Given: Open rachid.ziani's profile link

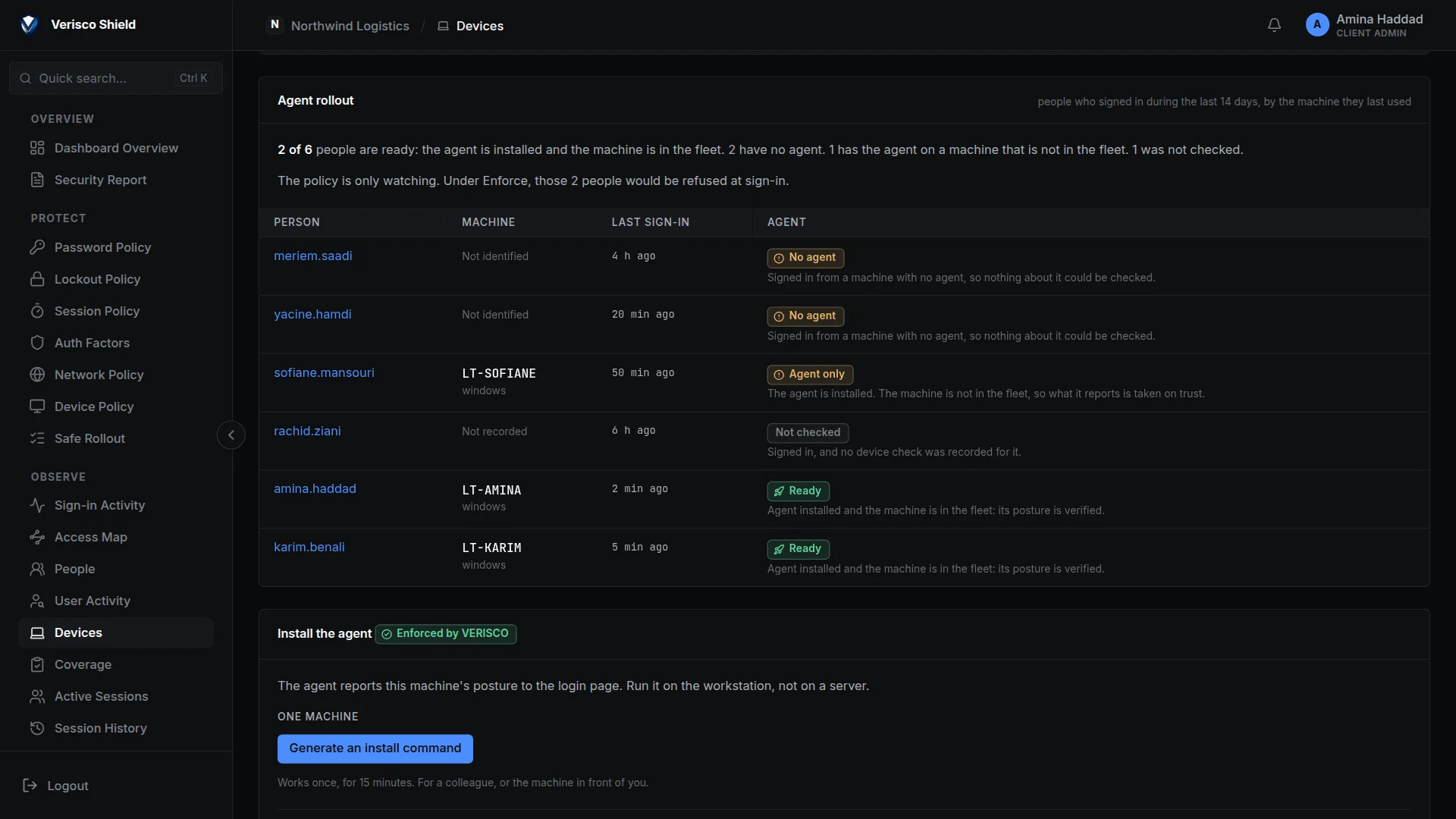Looking at the screenshot, I should (307, 431).
